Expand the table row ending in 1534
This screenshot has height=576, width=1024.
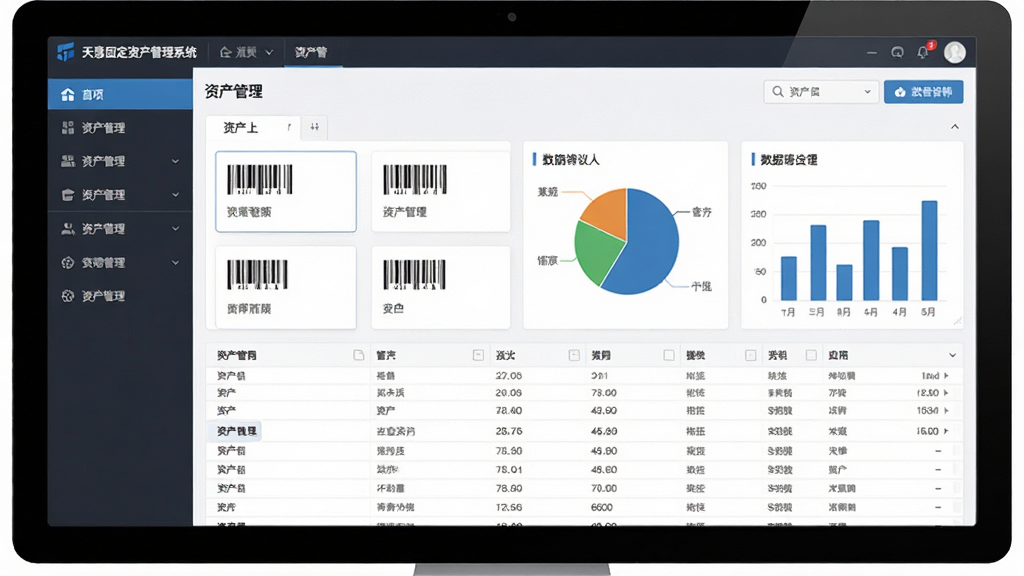(x=946, y=411)
